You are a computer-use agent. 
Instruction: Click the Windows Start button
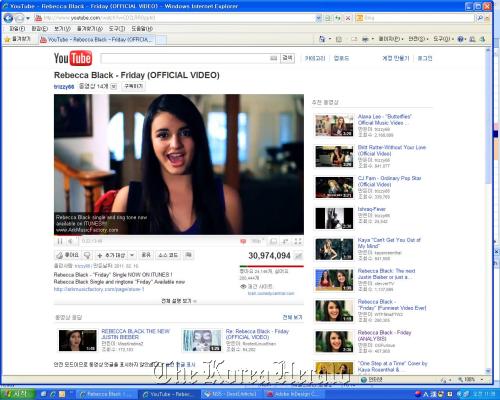17,394
